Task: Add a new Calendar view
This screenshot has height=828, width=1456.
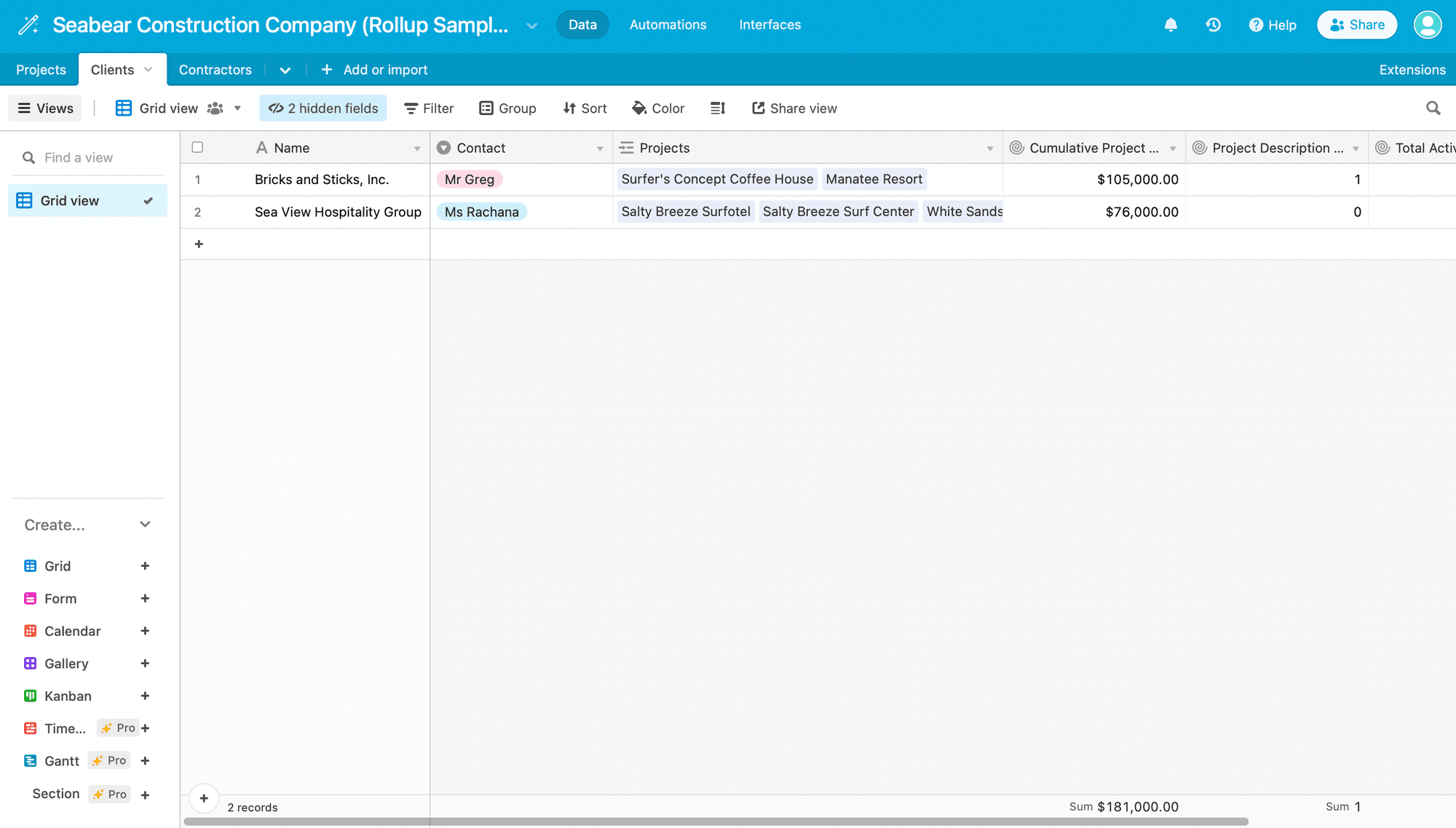Action: (145, 631)
